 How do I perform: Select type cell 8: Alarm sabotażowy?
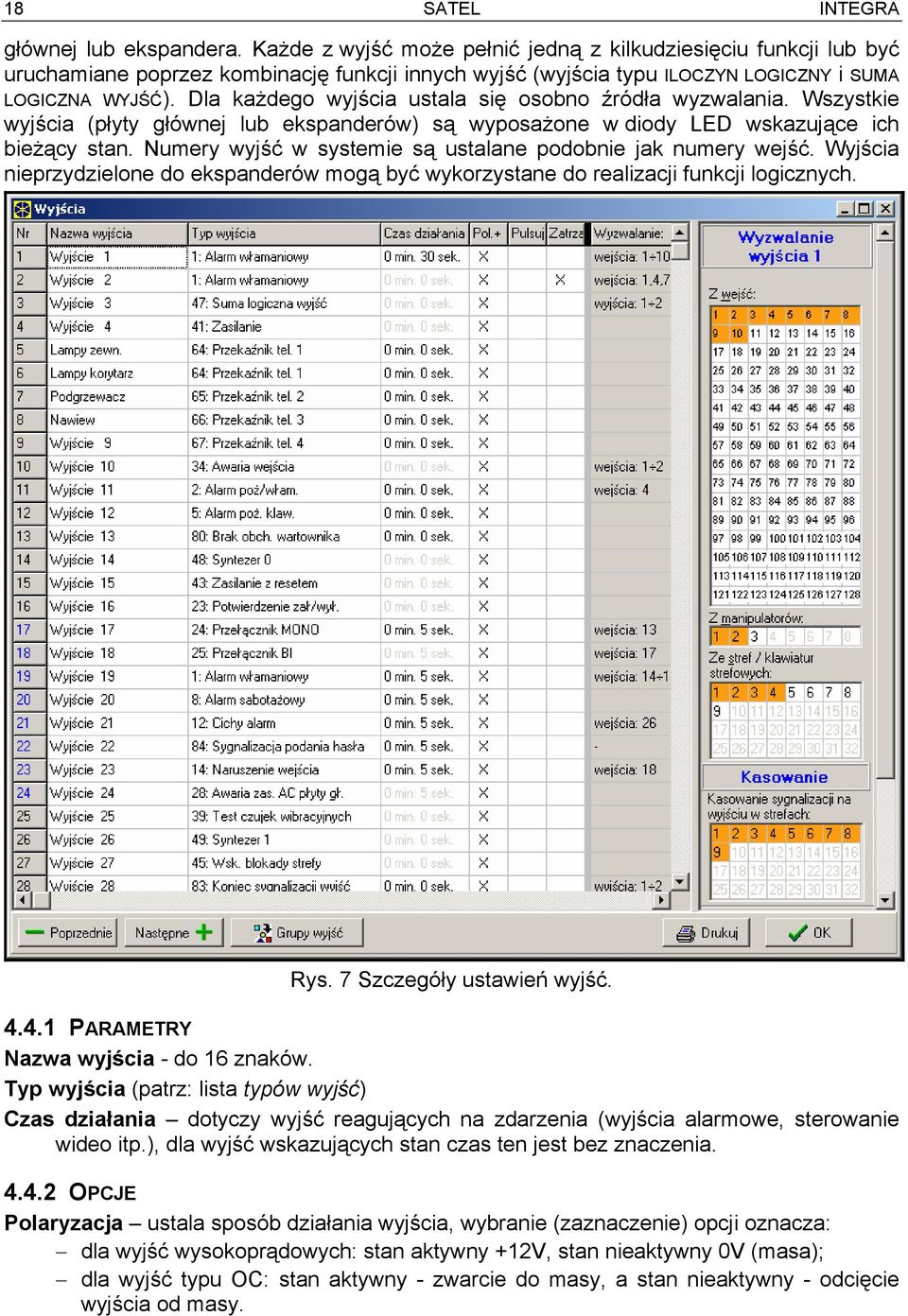(x=284, y=700)
